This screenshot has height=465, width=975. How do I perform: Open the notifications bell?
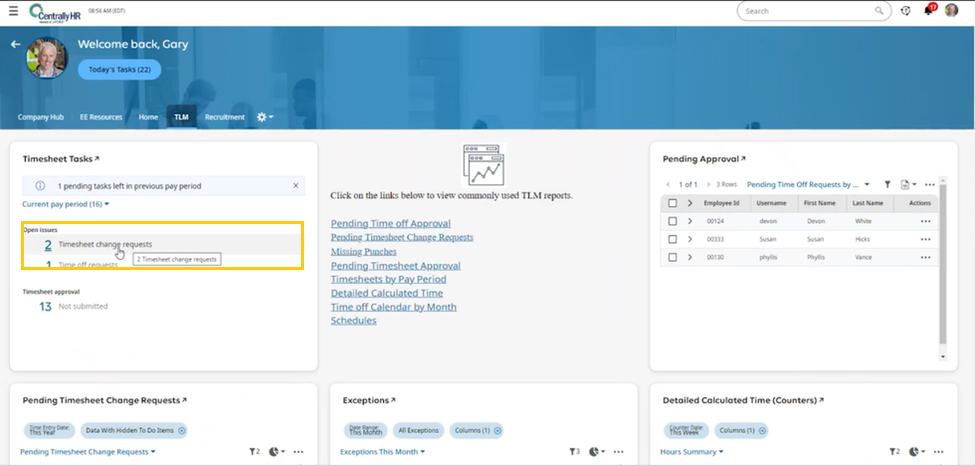coord(928,11)
